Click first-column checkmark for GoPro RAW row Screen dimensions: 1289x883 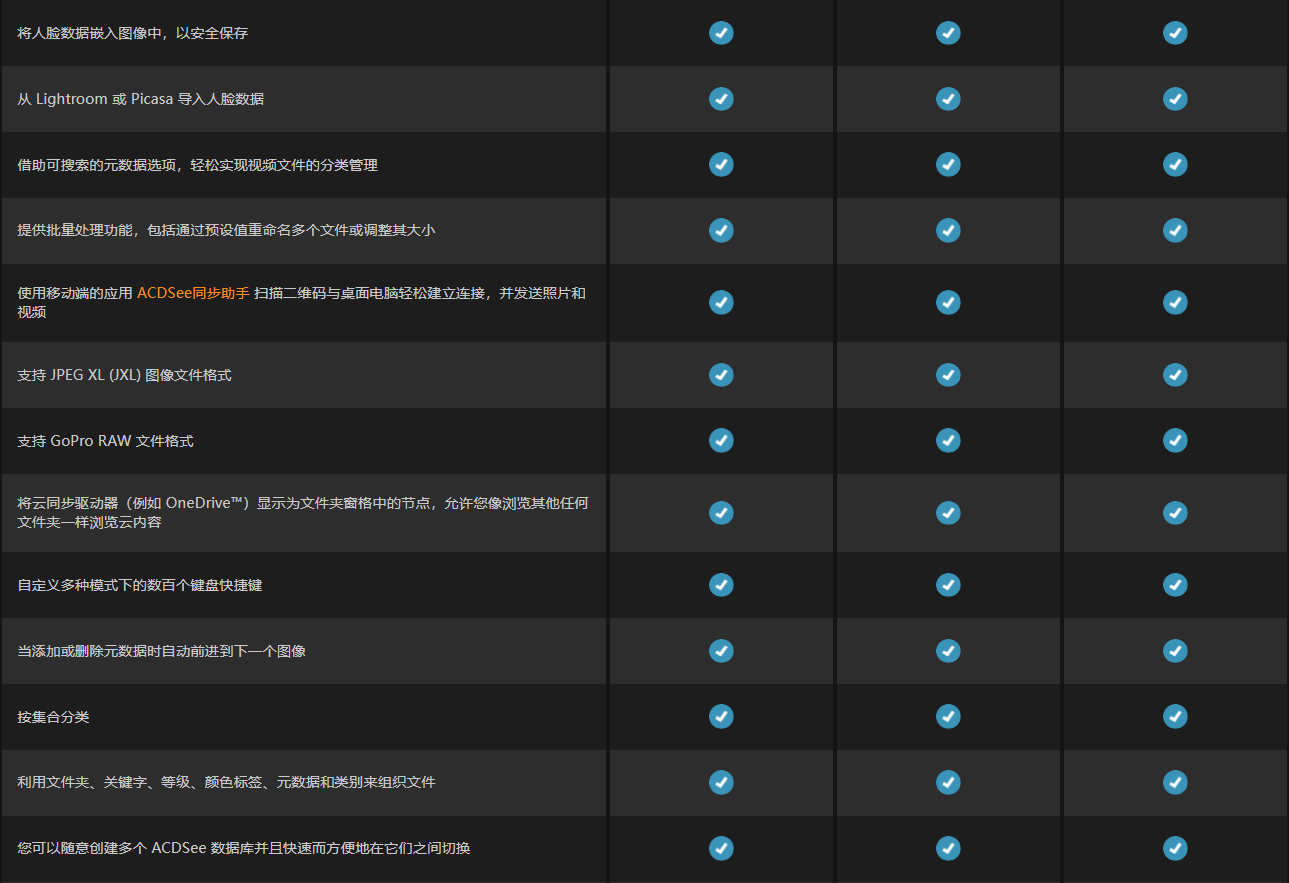tap(721, 440)
